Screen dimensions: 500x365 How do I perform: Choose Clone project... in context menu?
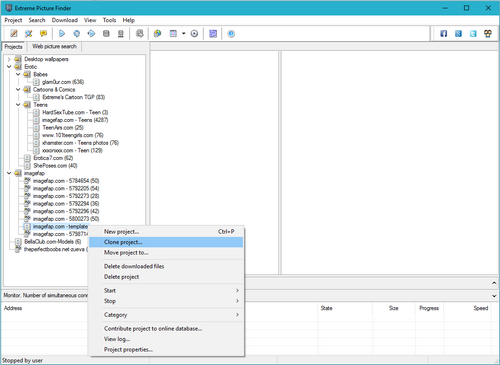point(167,242)
